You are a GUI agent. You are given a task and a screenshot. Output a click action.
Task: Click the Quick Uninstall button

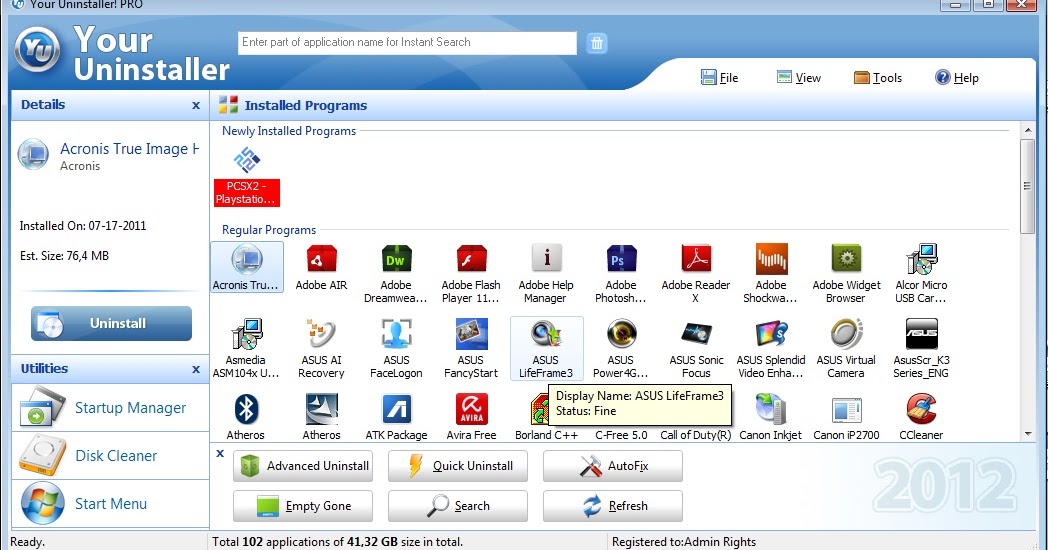point(458,466)
